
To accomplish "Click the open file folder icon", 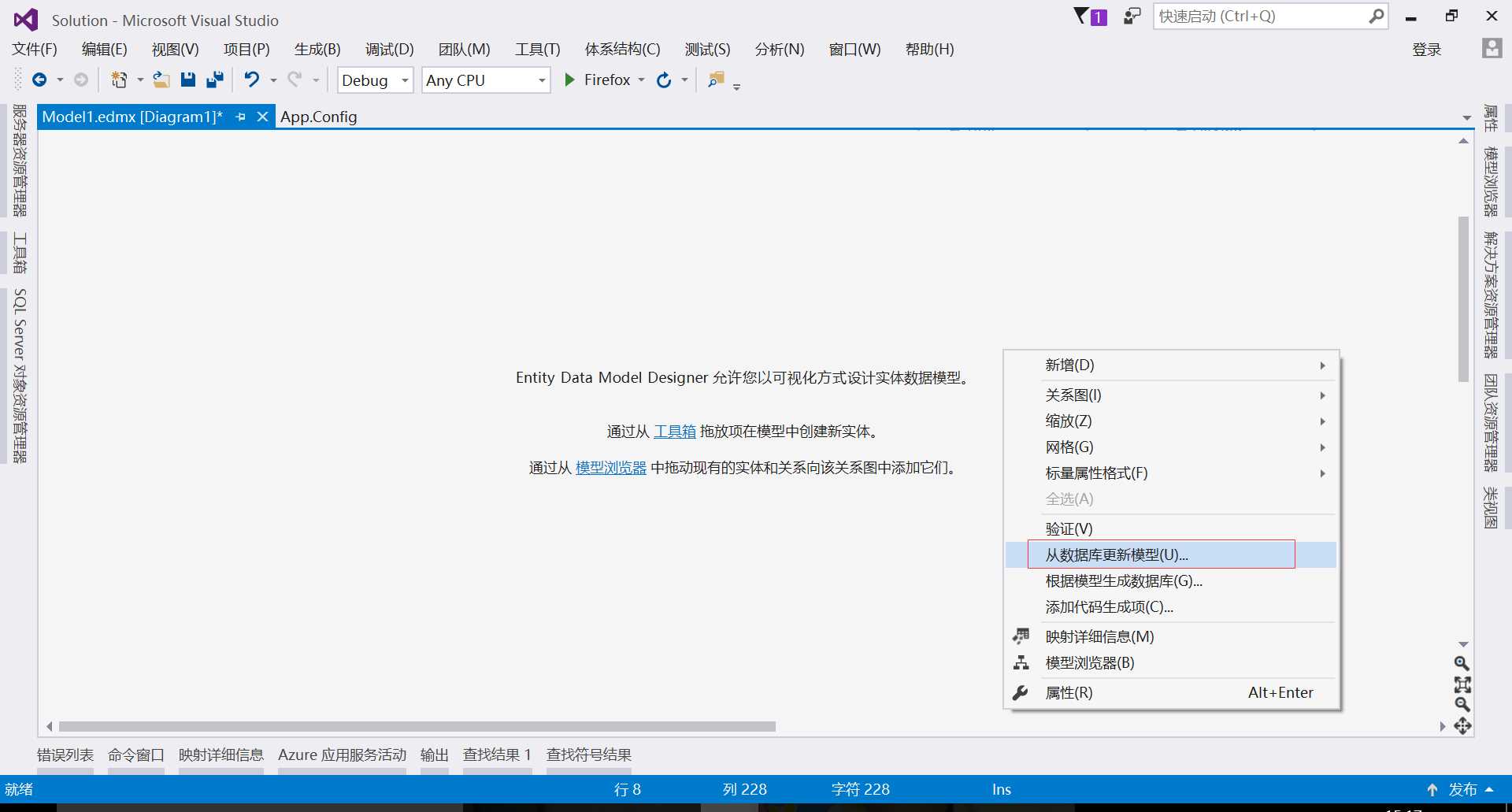I will coord(161,80).
